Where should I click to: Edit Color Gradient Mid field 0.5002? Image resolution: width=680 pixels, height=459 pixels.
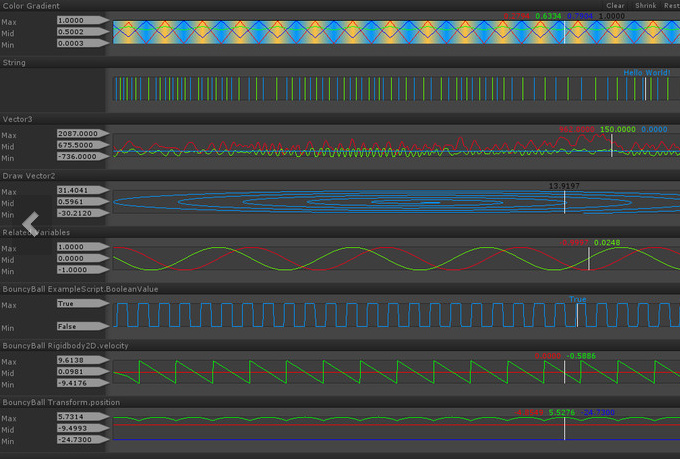click(82, 32)
